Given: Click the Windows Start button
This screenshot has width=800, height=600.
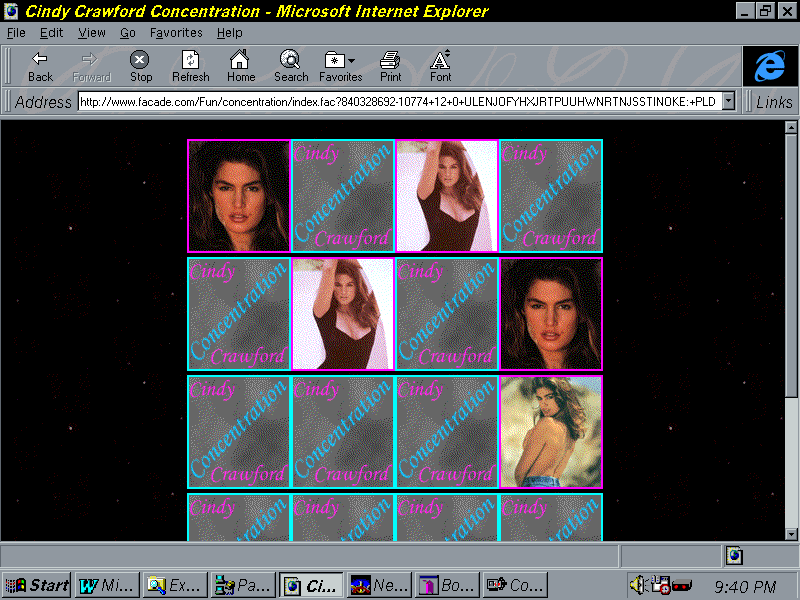Looking at the screenshot, I should click(x=37, y=586).
